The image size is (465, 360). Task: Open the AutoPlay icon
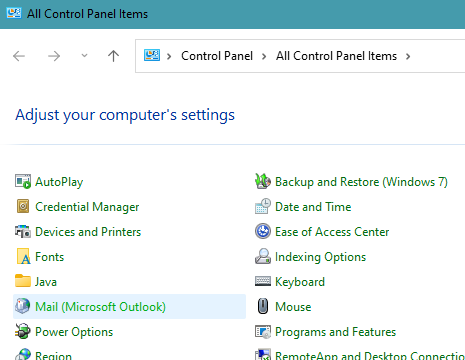click(x=23, y=182)
